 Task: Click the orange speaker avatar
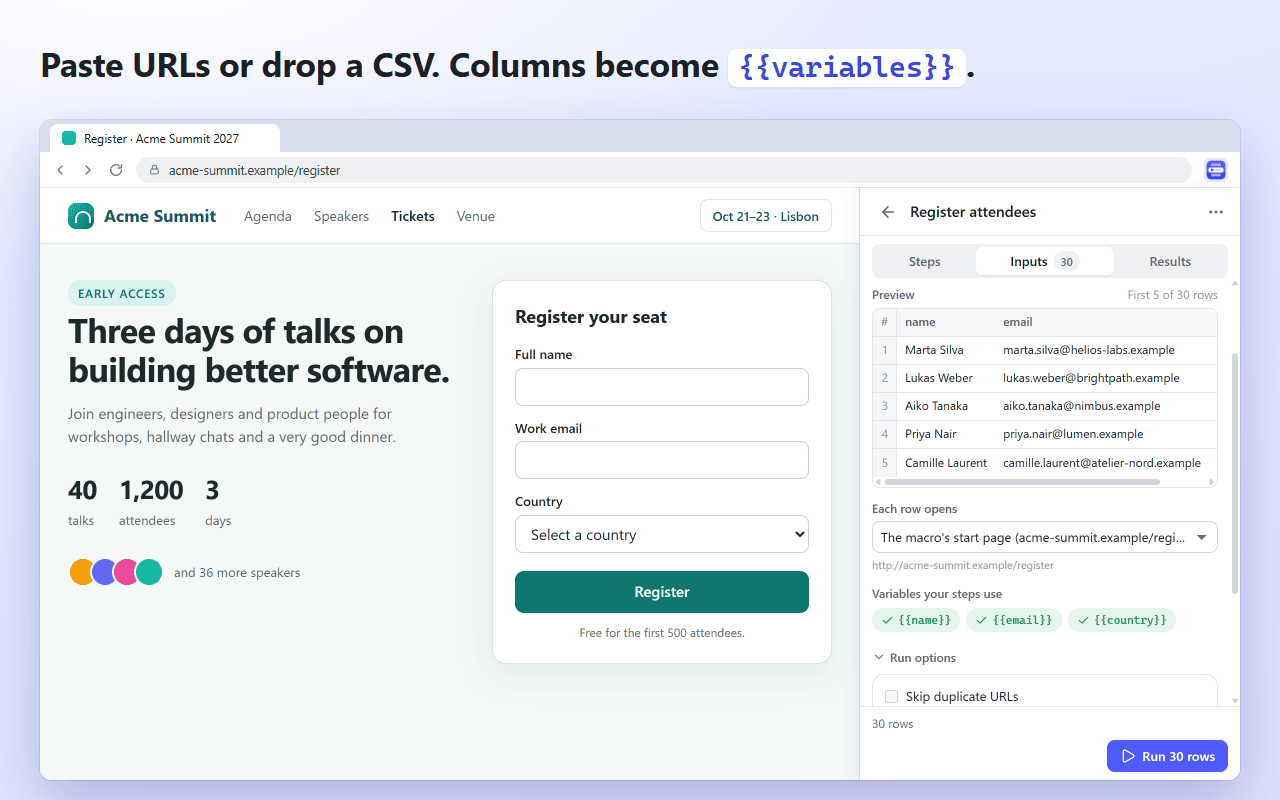pos(82,572)
